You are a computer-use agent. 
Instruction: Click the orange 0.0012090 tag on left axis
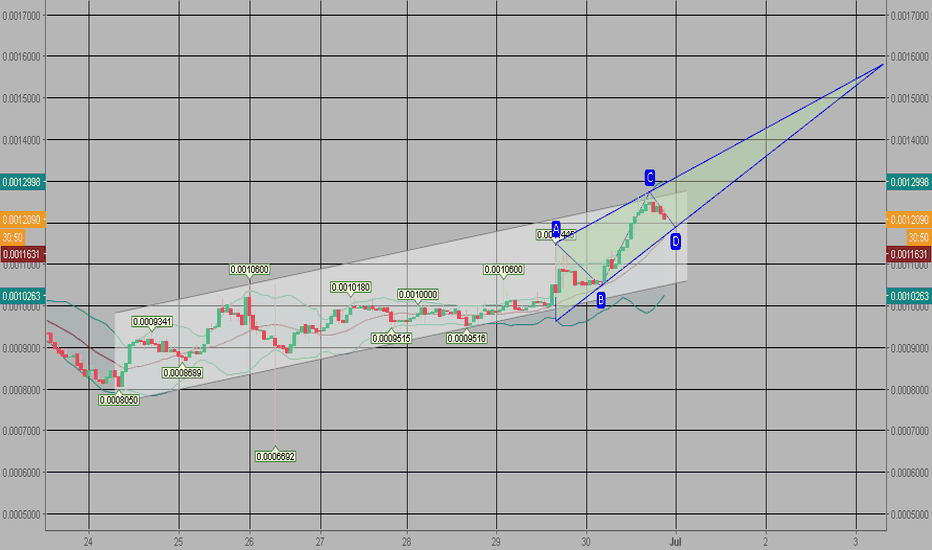[x=23, y=219]
